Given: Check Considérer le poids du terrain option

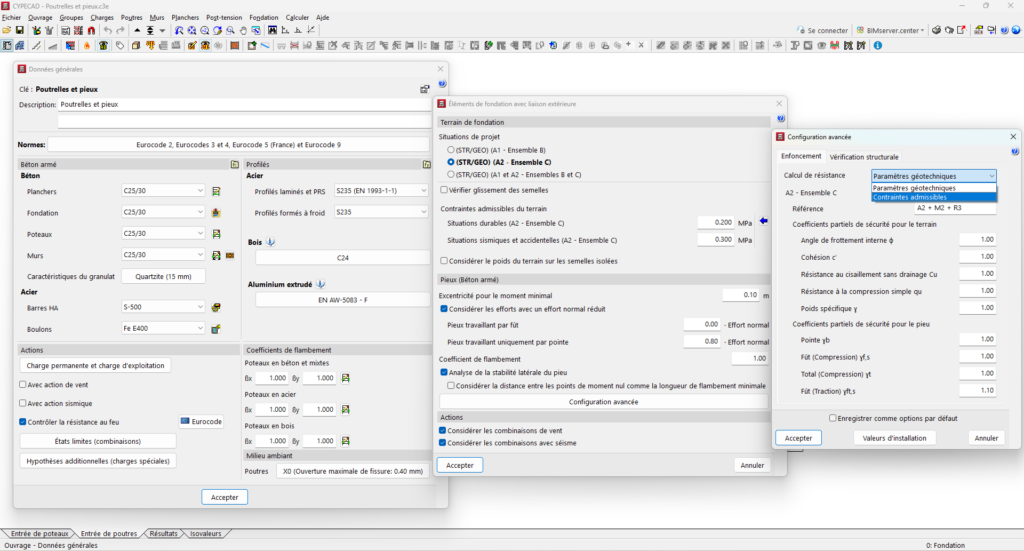Looking at the screenshot, I should coord(444,260).
